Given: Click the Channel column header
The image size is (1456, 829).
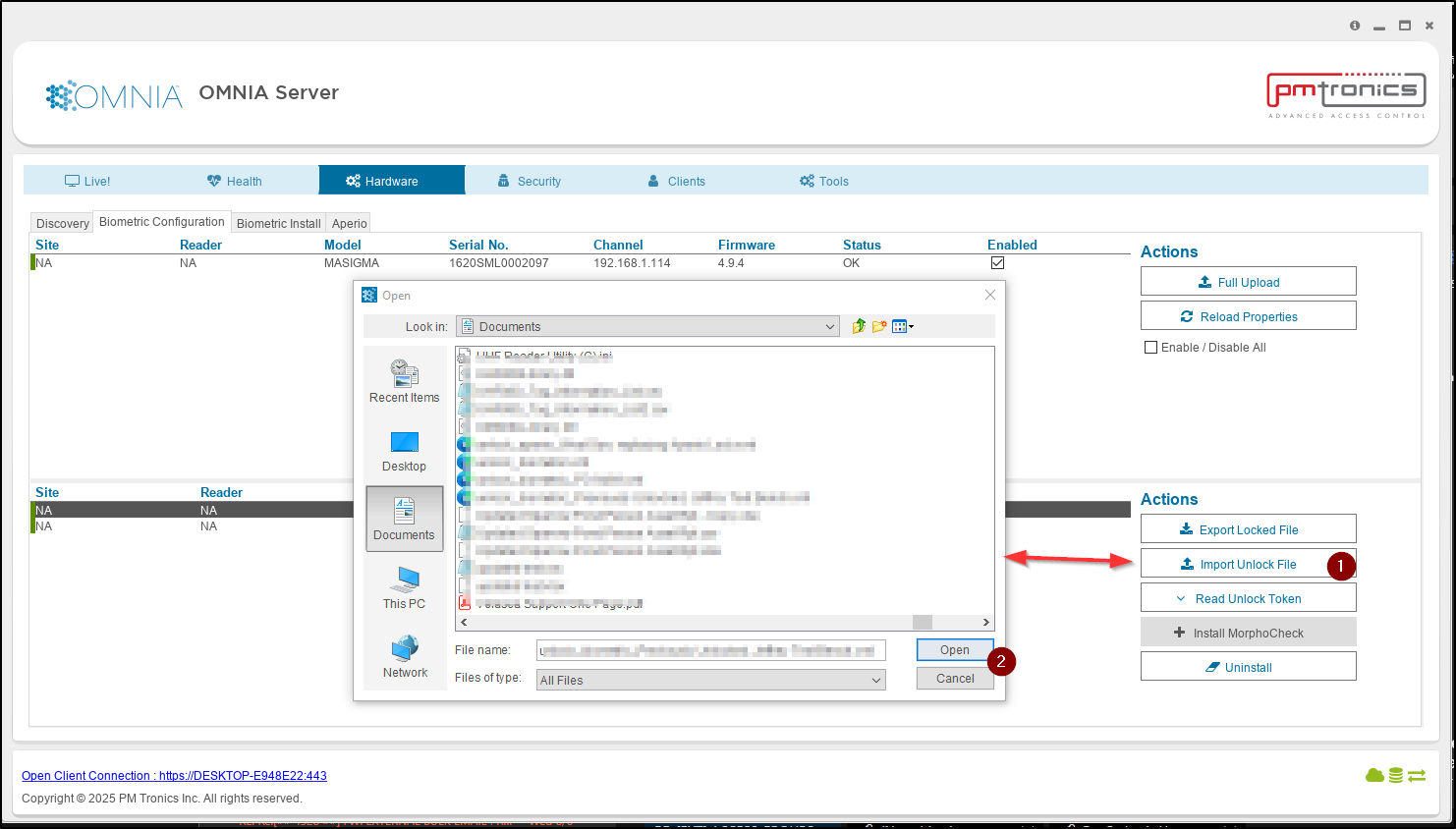Looking at the screenshot, I should [618, 246].
